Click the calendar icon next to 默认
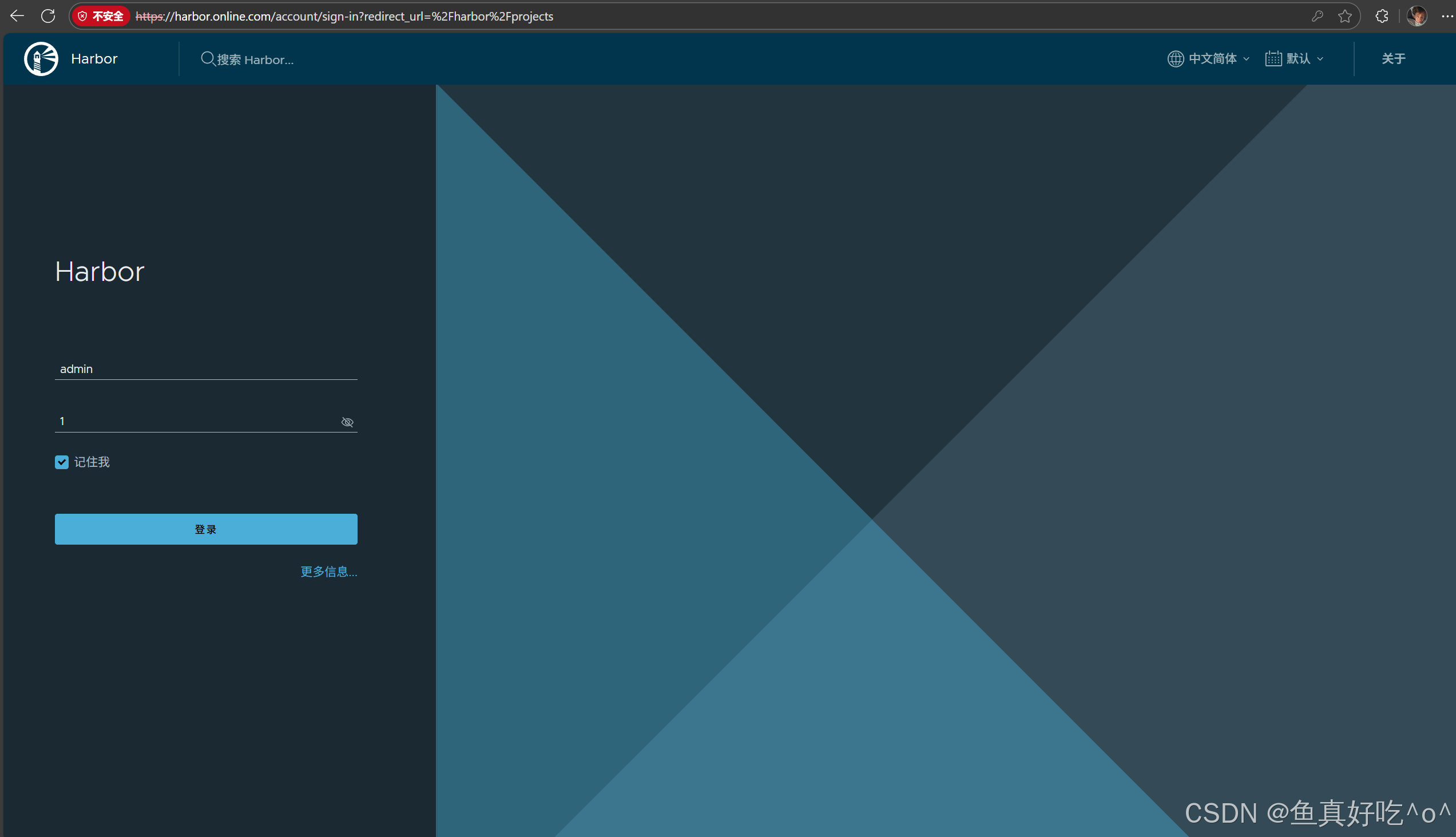Image resolution: width=1456 pixels, height=837 pixels. (x=1273, y=58)
